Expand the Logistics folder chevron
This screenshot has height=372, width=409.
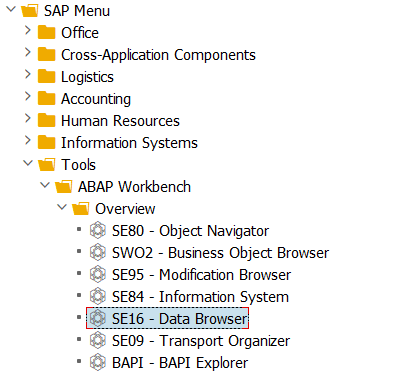[28, 74]
